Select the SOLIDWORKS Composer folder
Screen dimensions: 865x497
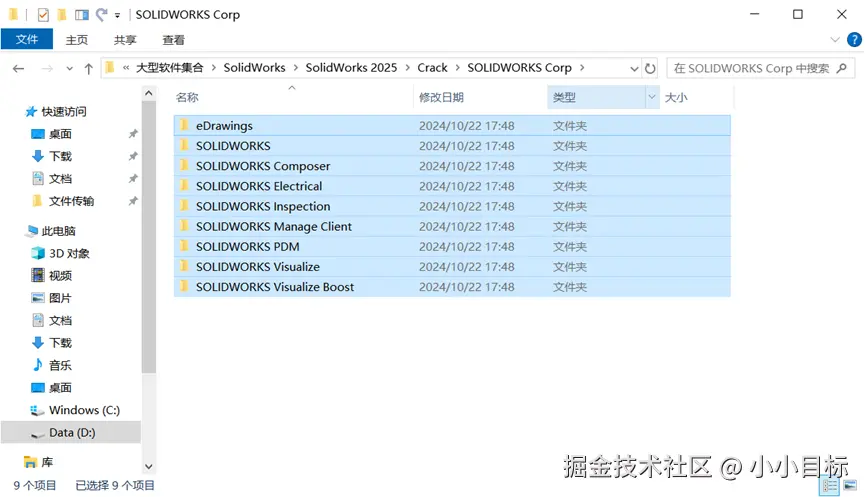tap(452, 166)
